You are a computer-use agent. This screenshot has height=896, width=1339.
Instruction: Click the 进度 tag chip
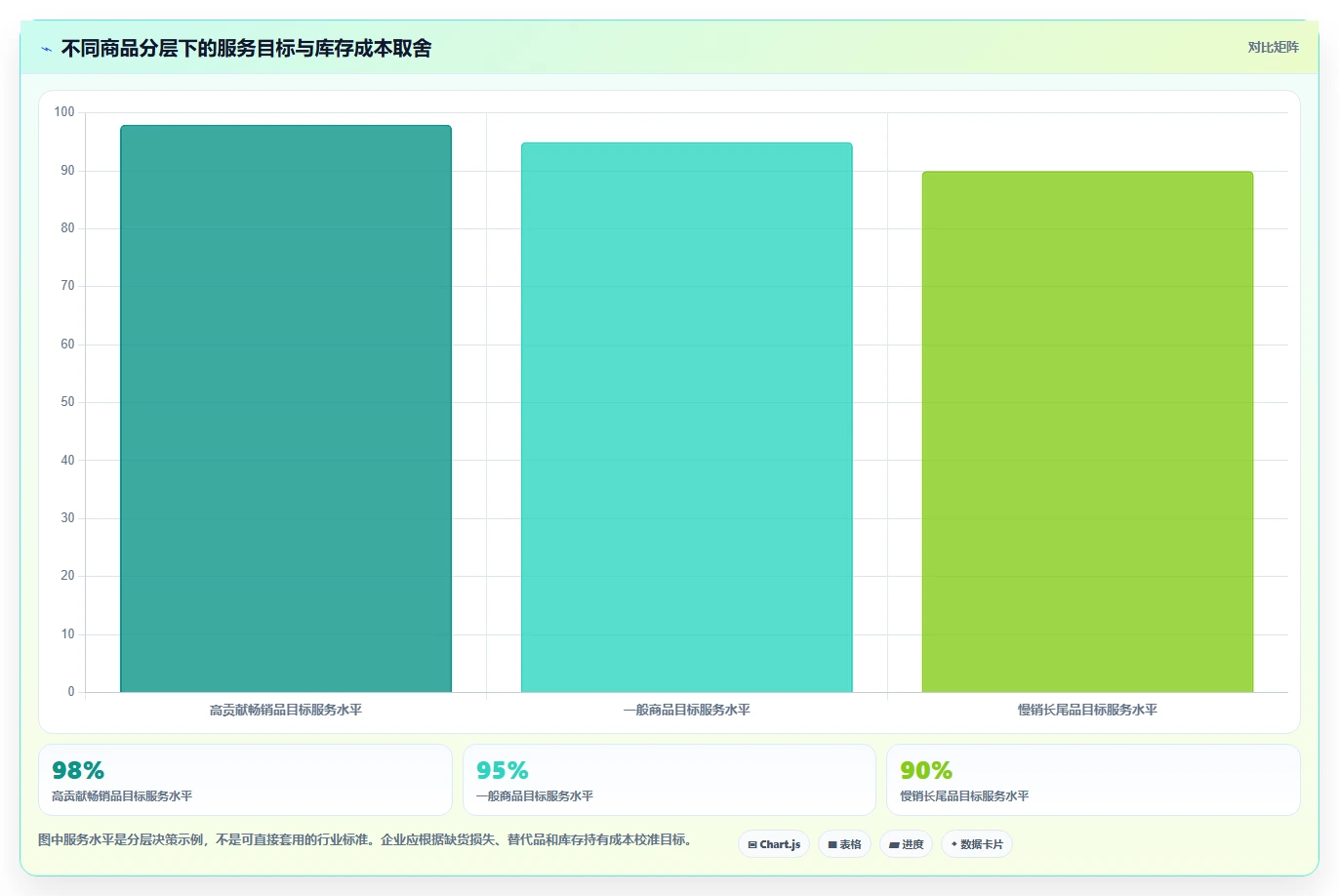(x=907, y=844)
